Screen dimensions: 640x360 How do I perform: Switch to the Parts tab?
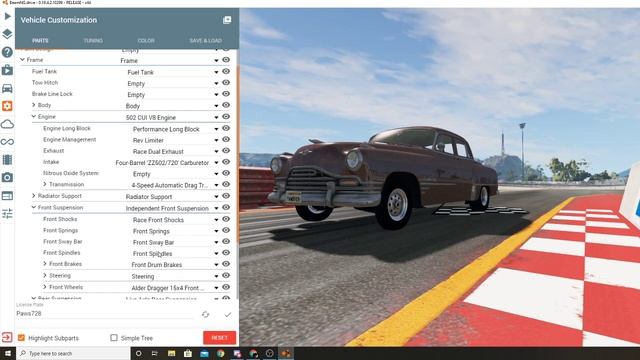click(x=40, y=40)
